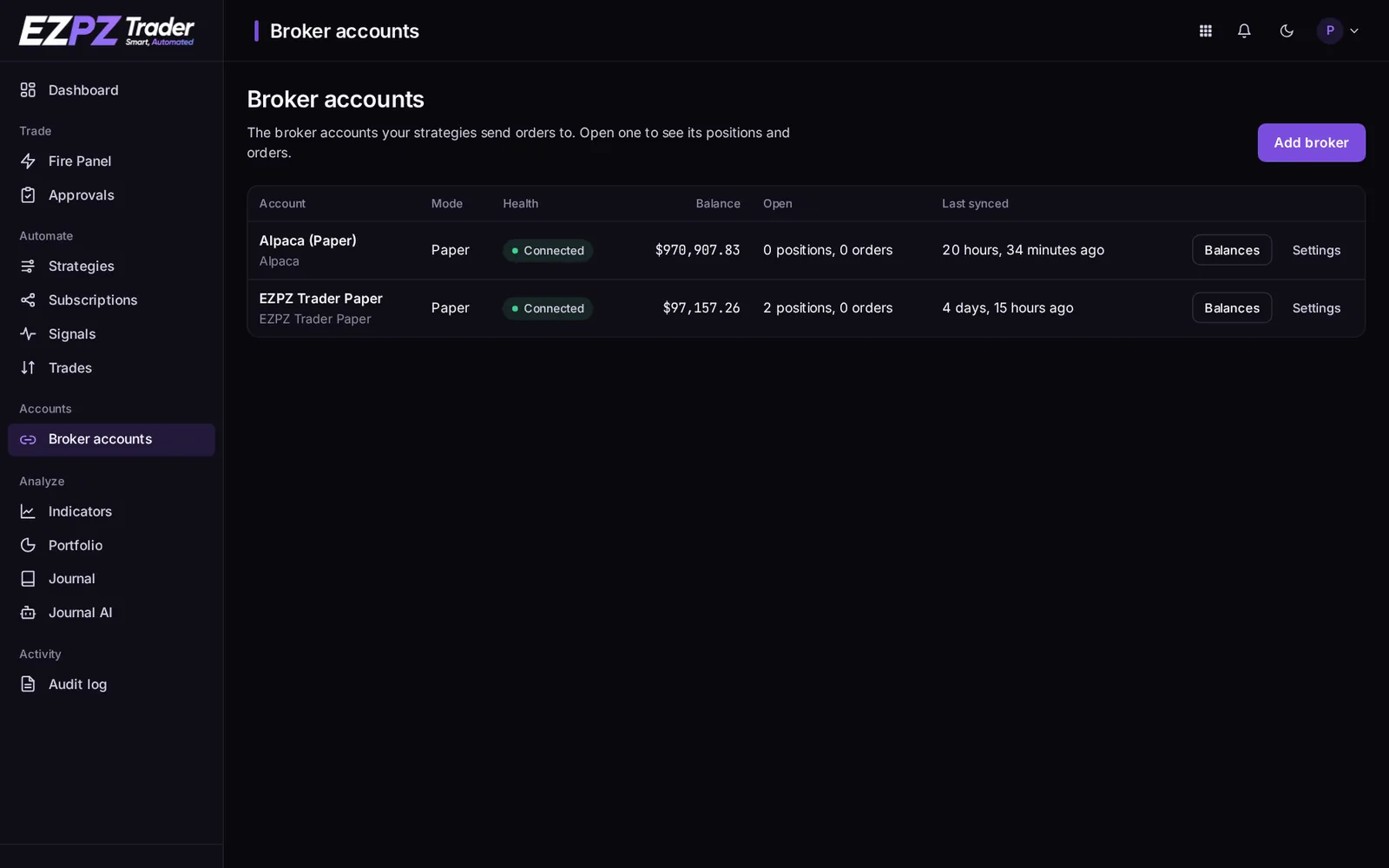Click the $97,157.26 balance
This screenshot has width=1389, height=868.
pyautogui.click(x=701, y=308)
